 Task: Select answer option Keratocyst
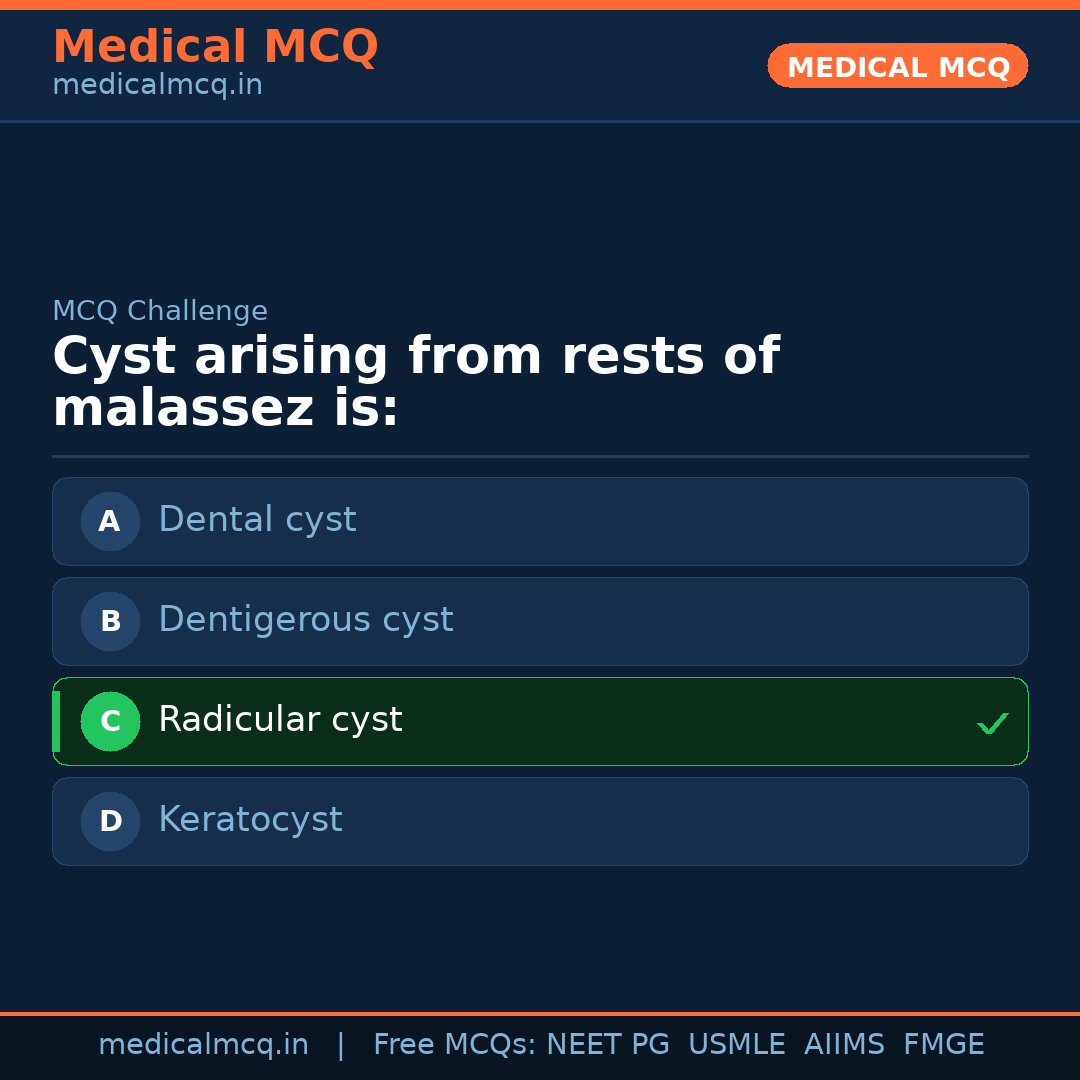[x=540, y=821]
